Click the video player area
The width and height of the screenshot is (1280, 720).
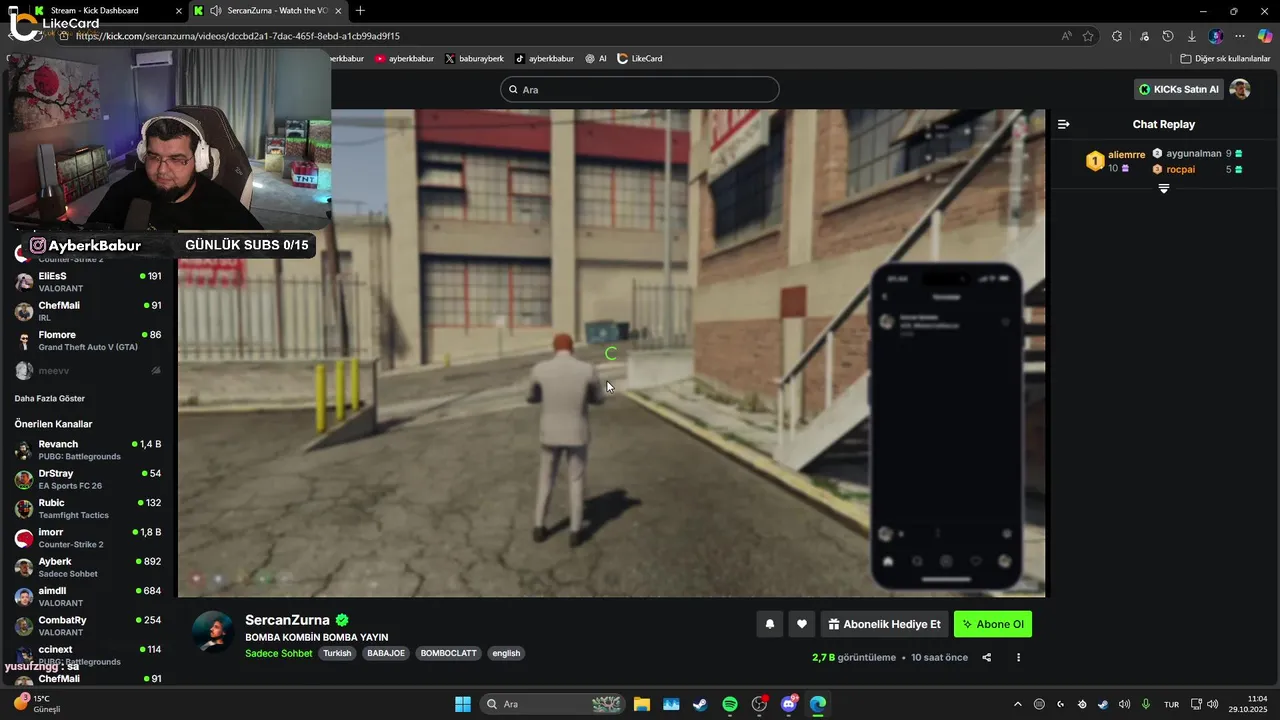coord(611,352)
